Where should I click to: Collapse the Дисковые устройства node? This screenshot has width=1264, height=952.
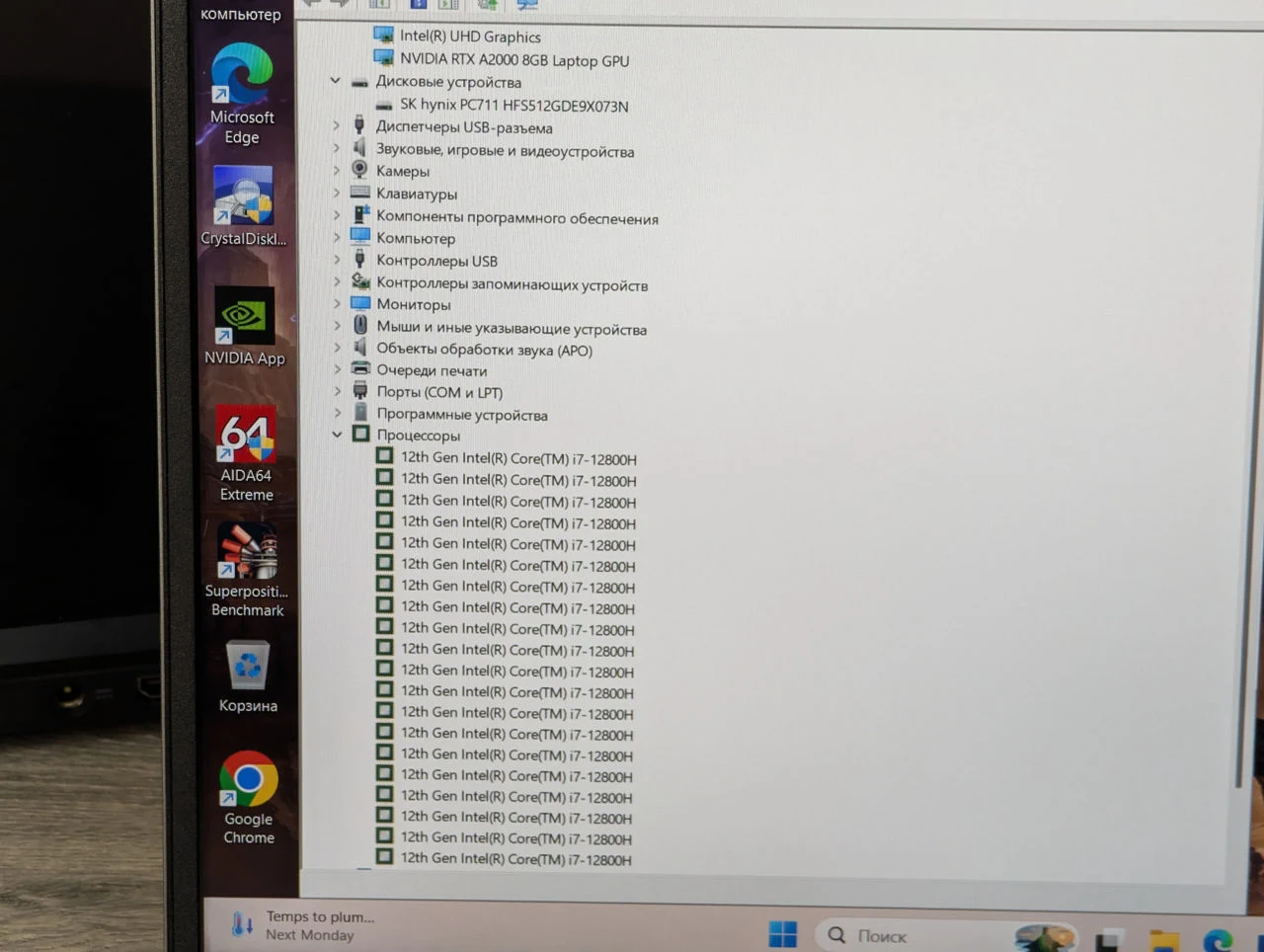(335, 81)
